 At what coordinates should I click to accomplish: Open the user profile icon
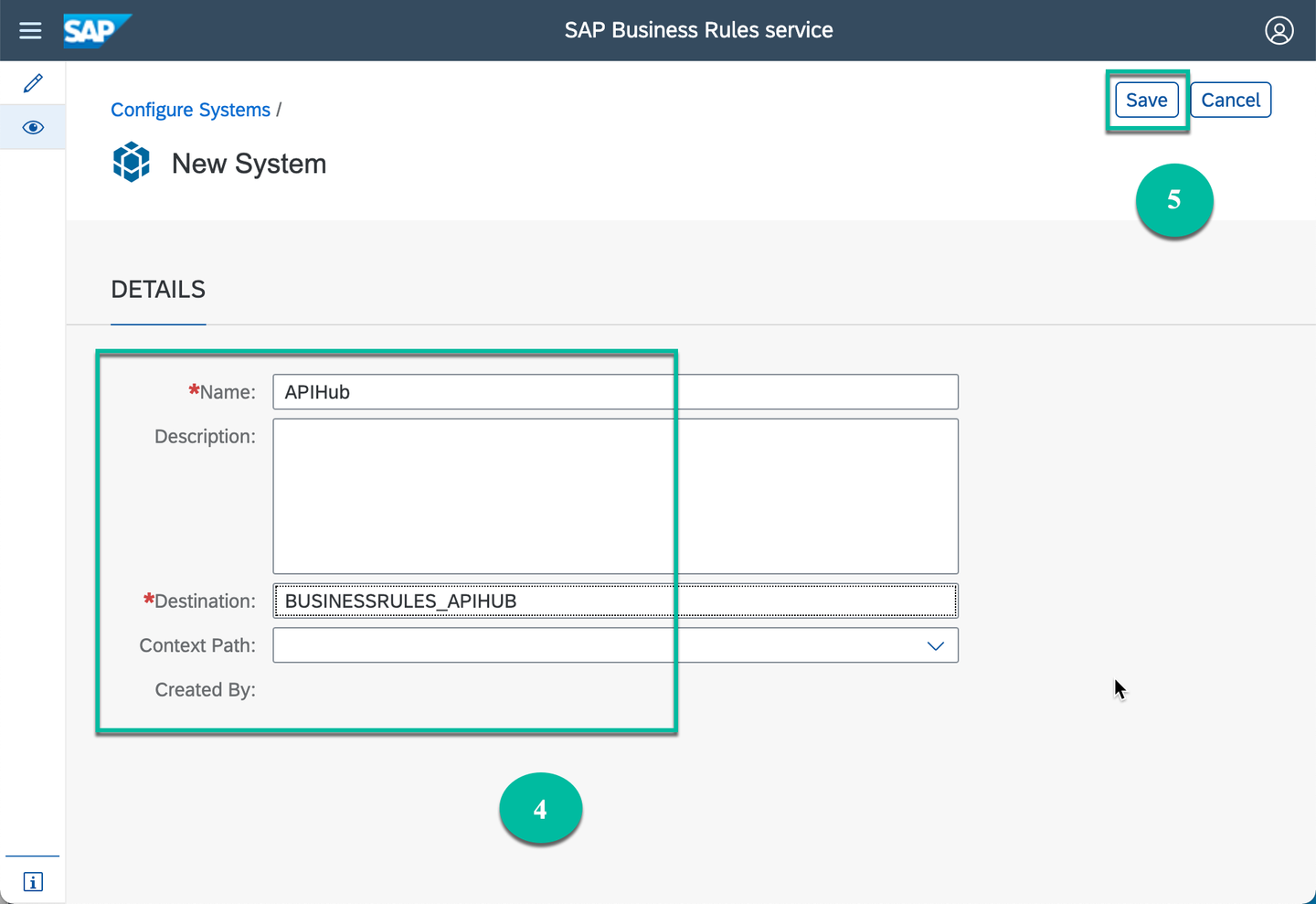point(1279,30)
